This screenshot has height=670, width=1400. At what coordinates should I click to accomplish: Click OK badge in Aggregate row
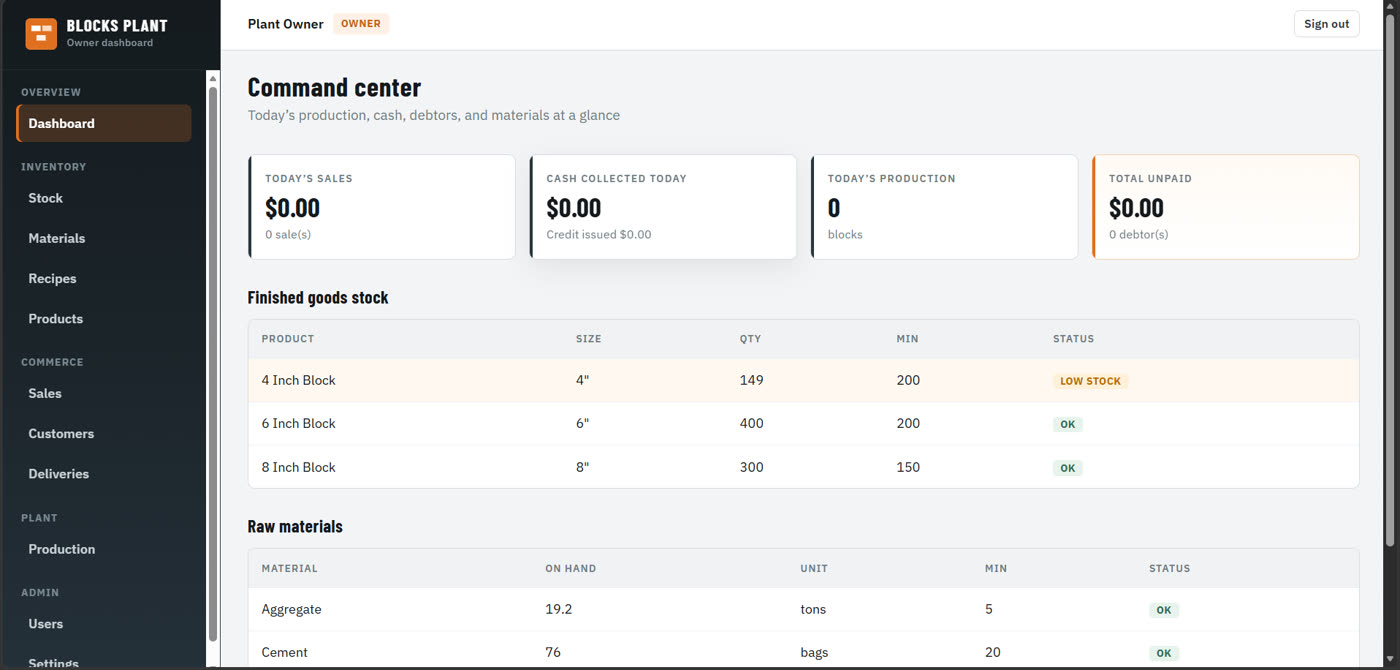click(1164, 610)
